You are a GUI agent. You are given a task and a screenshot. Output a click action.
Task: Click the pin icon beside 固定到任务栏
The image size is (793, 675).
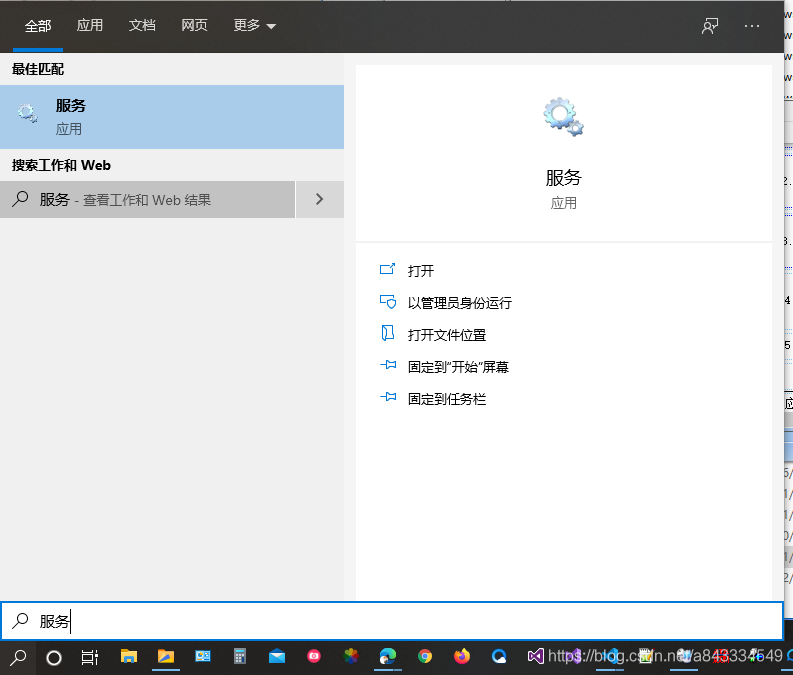(x=388, y=397)
